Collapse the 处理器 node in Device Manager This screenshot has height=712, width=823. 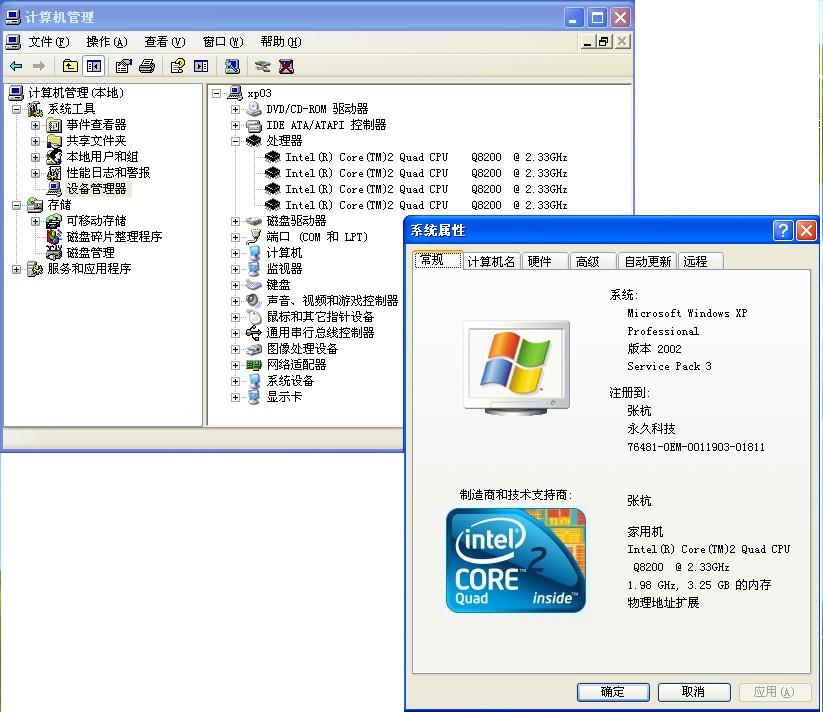[x=234, y=140]
